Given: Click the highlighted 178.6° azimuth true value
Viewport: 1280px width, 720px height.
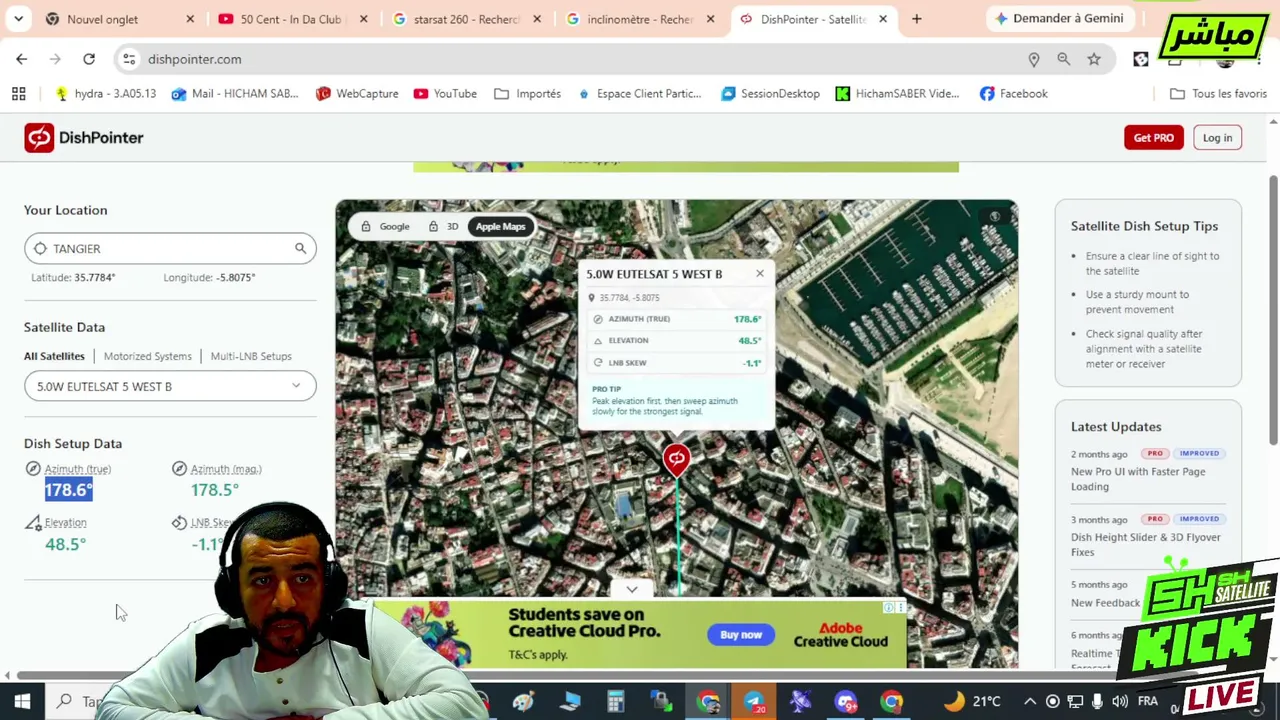Looking at the screenshot, I should 68,490.
